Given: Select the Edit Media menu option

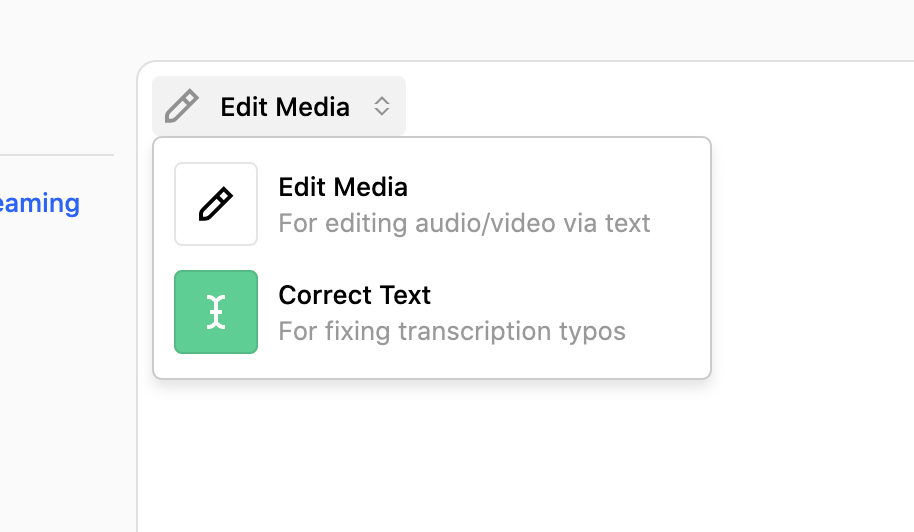Looking at the screenshot, I should tap(431, 204).
